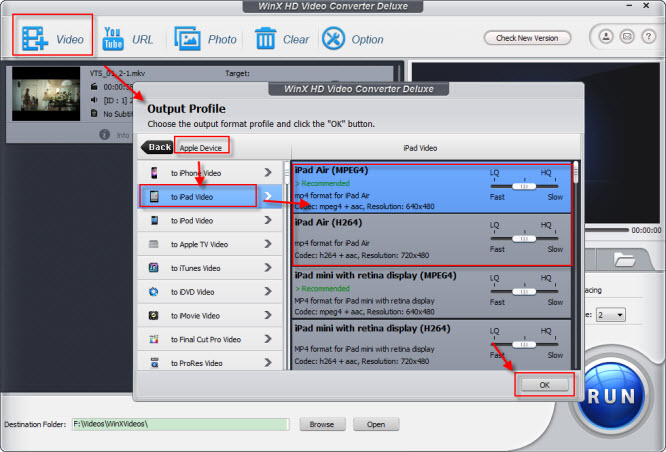
Task: Adjust iPad mini retina (MPEG4) quality slider
Action: [524, 291]
